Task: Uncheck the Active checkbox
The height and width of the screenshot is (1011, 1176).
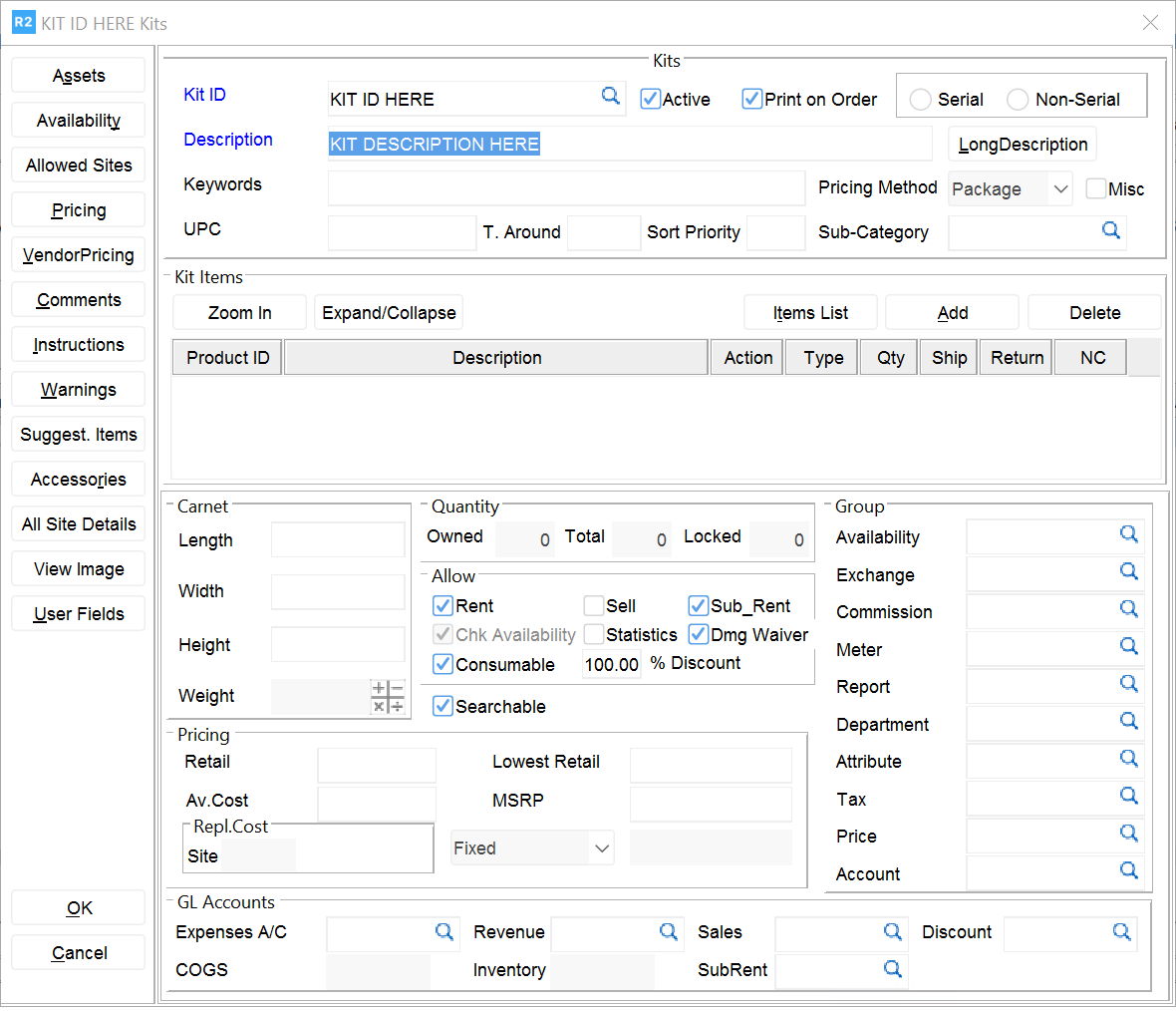Action: (651, 99)
